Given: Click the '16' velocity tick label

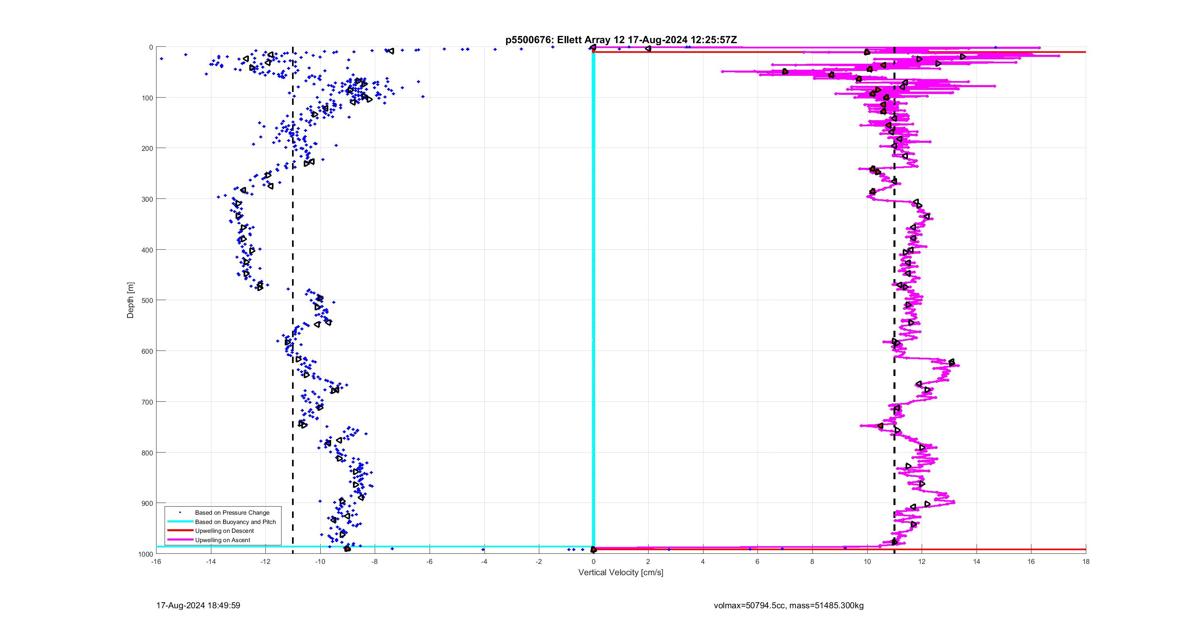Looking at the screenshot, I should click(1031, 561).
